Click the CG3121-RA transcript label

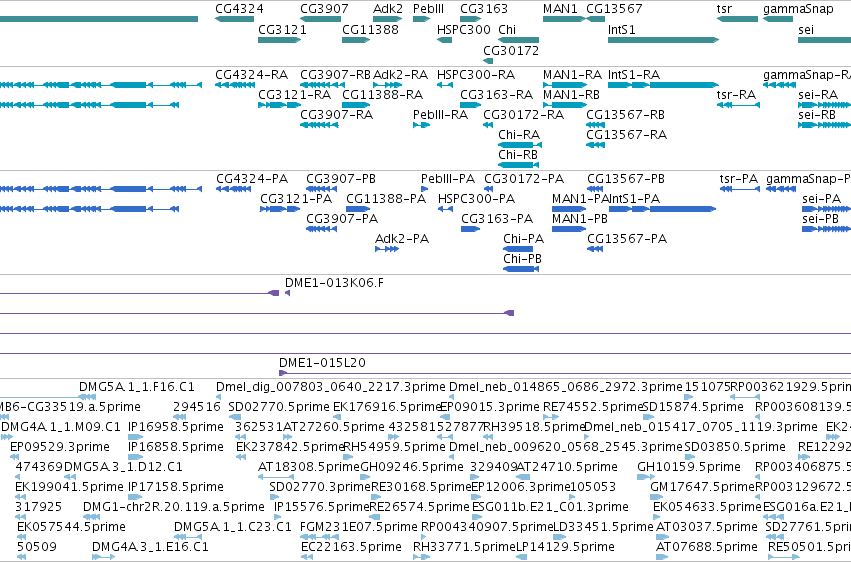(295, 94)
